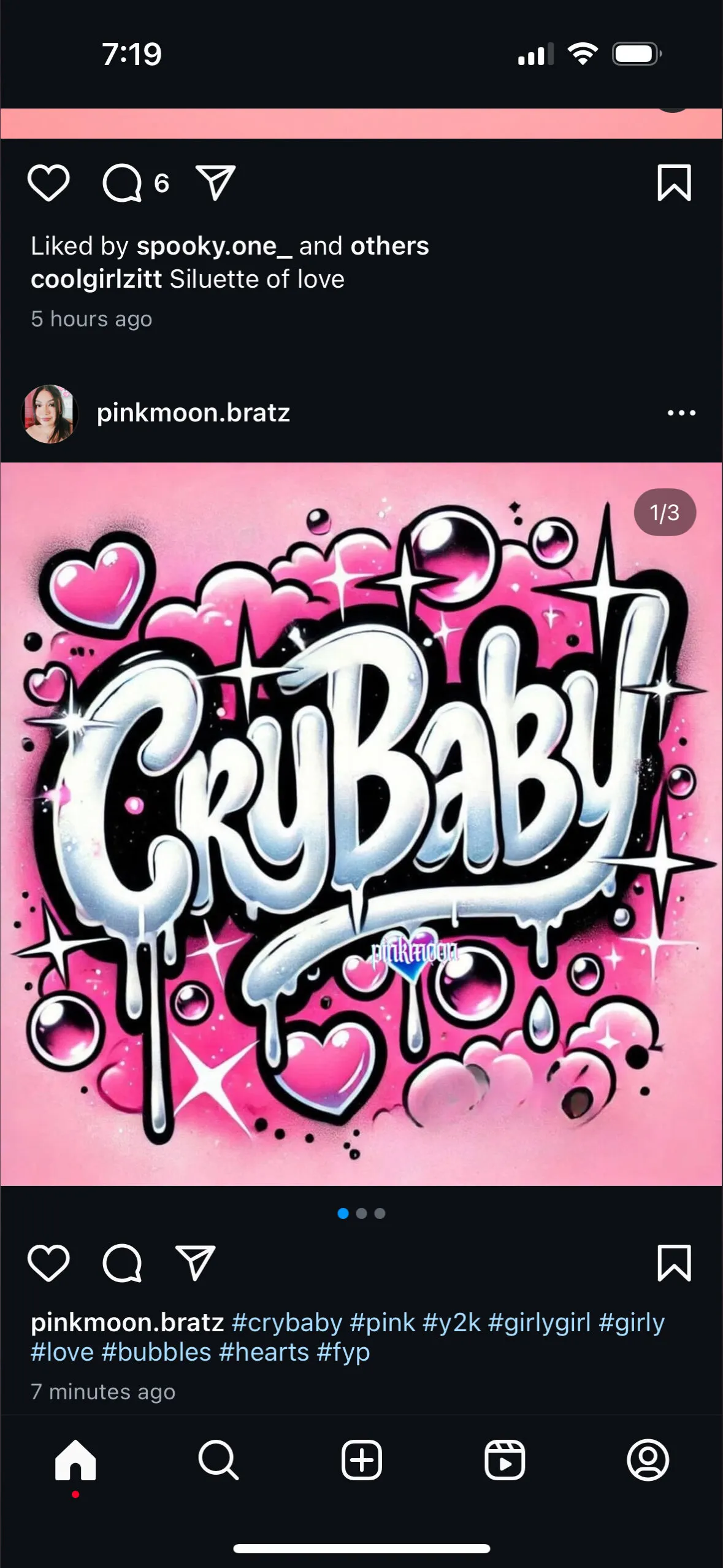723x1568 pixels.
Task: Open the Reels tab
Action: point(505,1460)
